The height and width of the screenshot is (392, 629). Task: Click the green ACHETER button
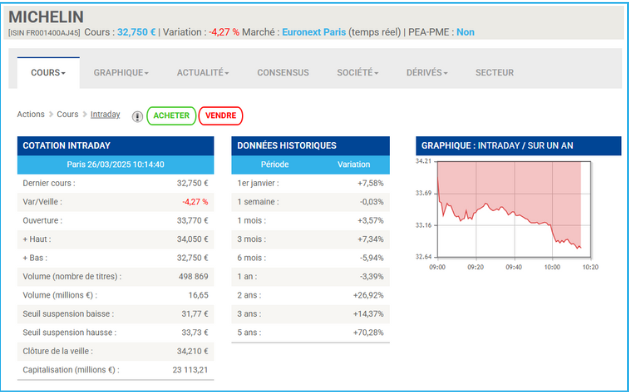(x=171, y=116)
